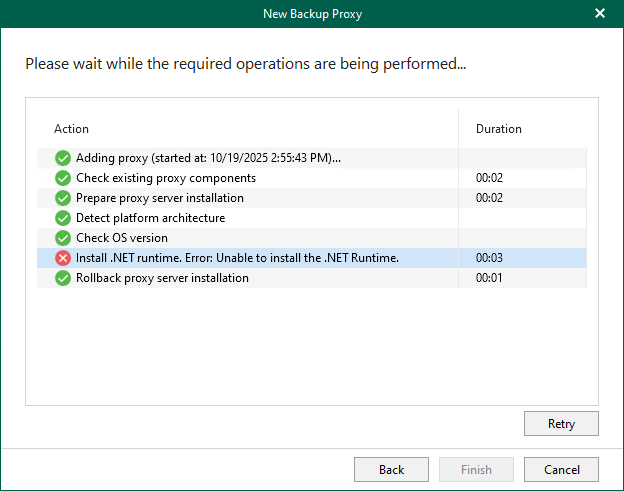Click the green check icon beside Check OS version

[63, 238]
